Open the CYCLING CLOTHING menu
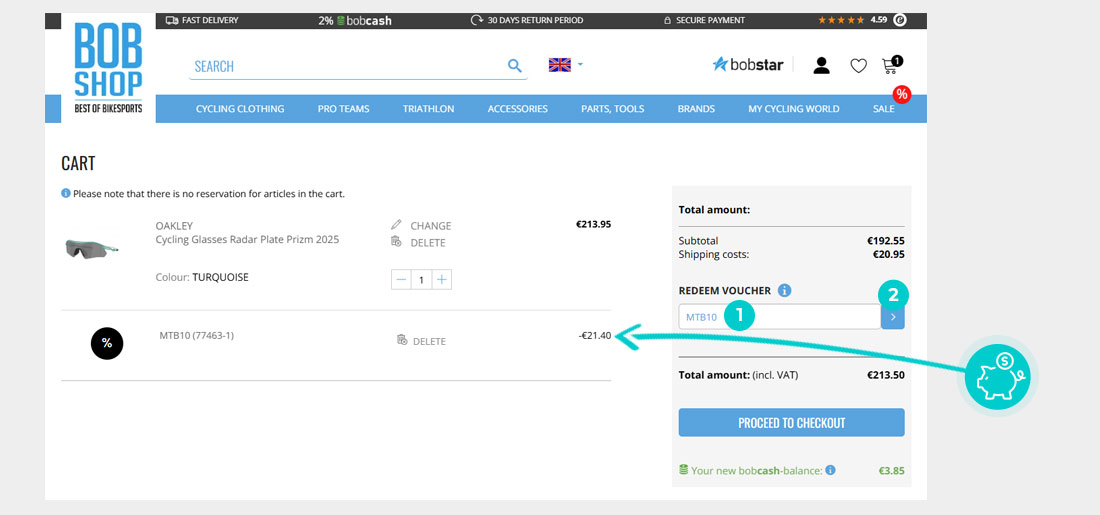This screenshot has height=515, width=1100. (x=240, y=109)
